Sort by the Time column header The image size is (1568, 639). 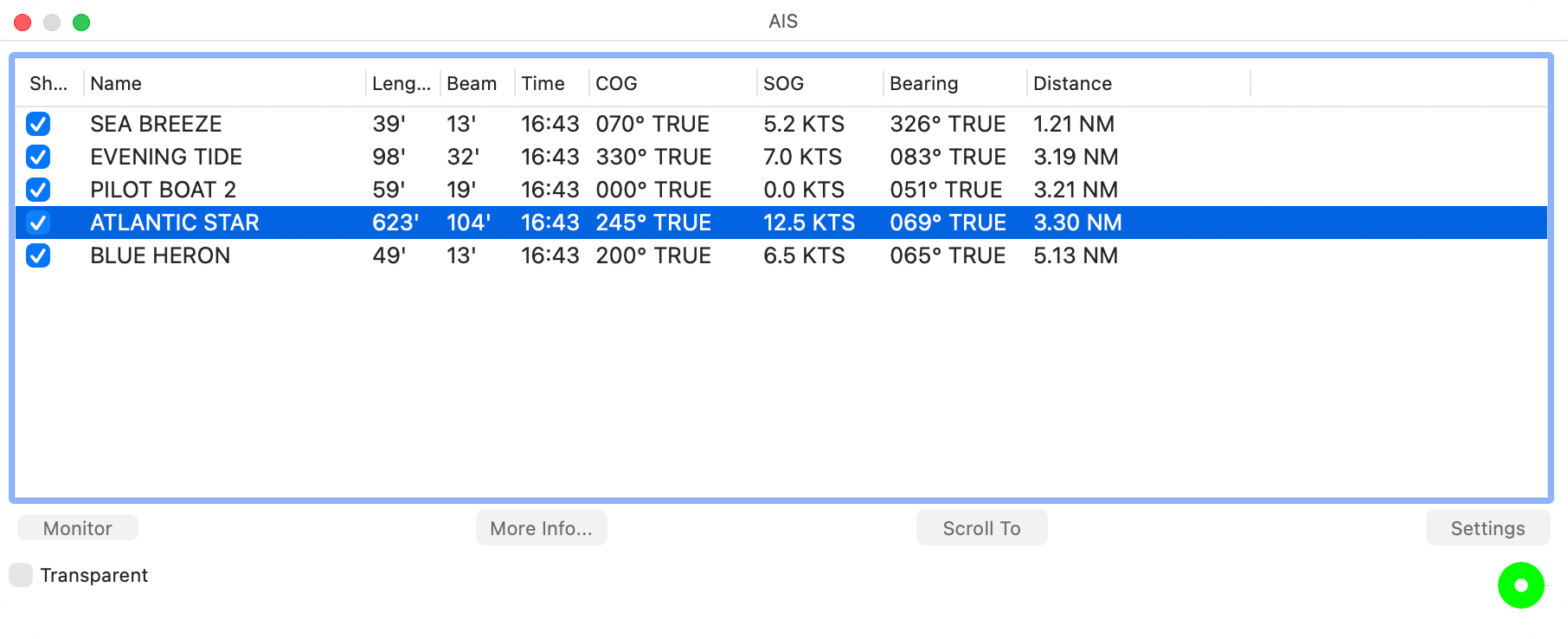click(x=552, y=83)
